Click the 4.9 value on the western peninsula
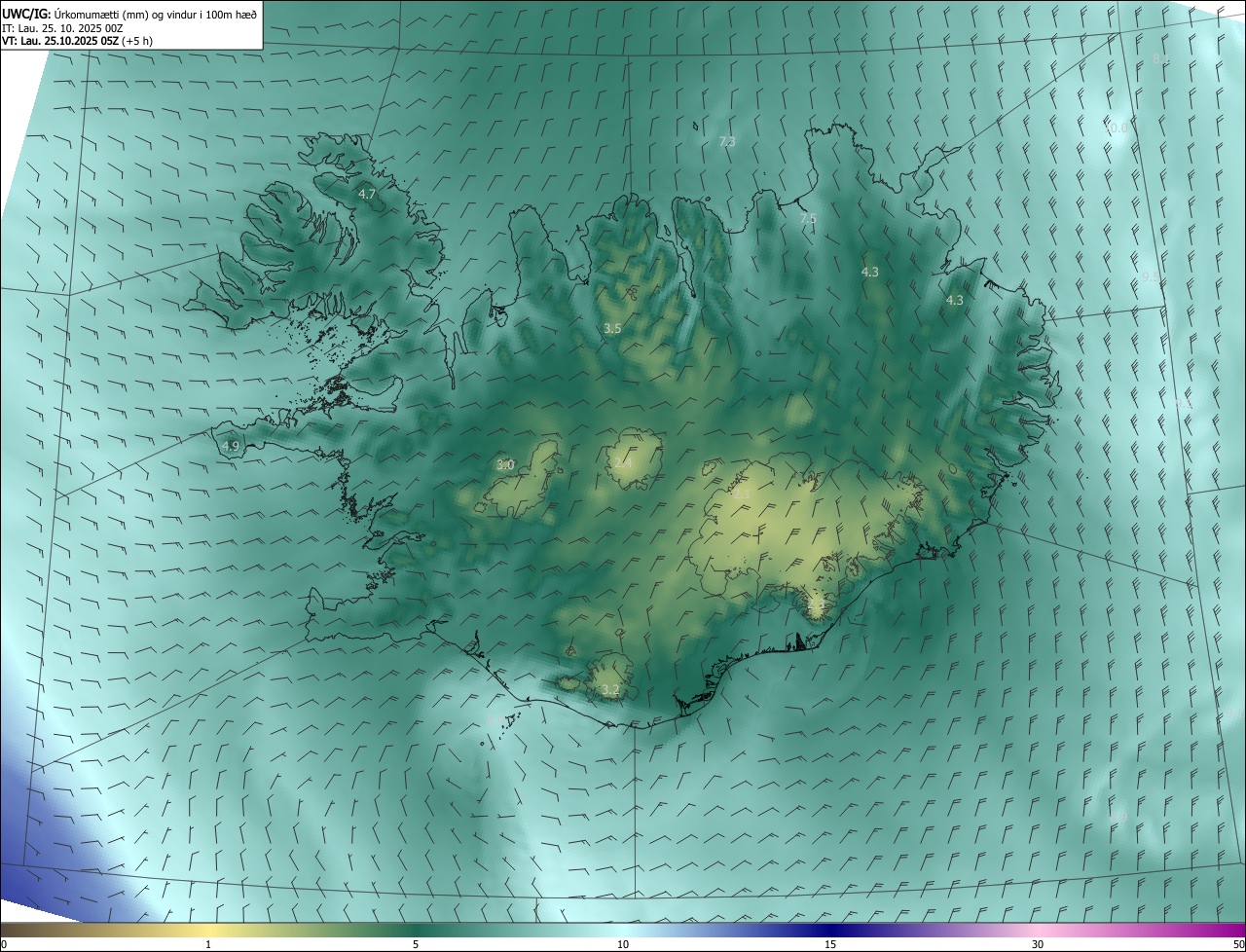The height and width of the screenshot is (952, 1246). [x=231, y=447]
